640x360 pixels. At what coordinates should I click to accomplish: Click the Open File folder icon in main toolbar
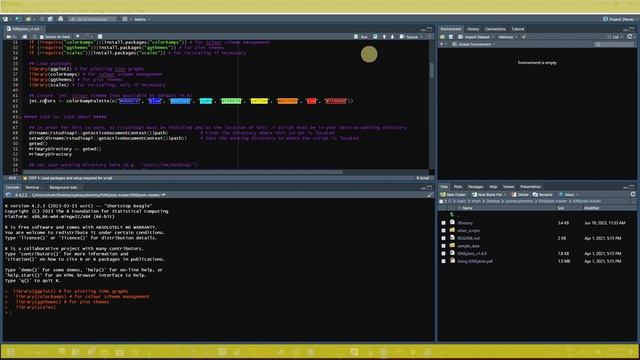(x=29, y=19)
